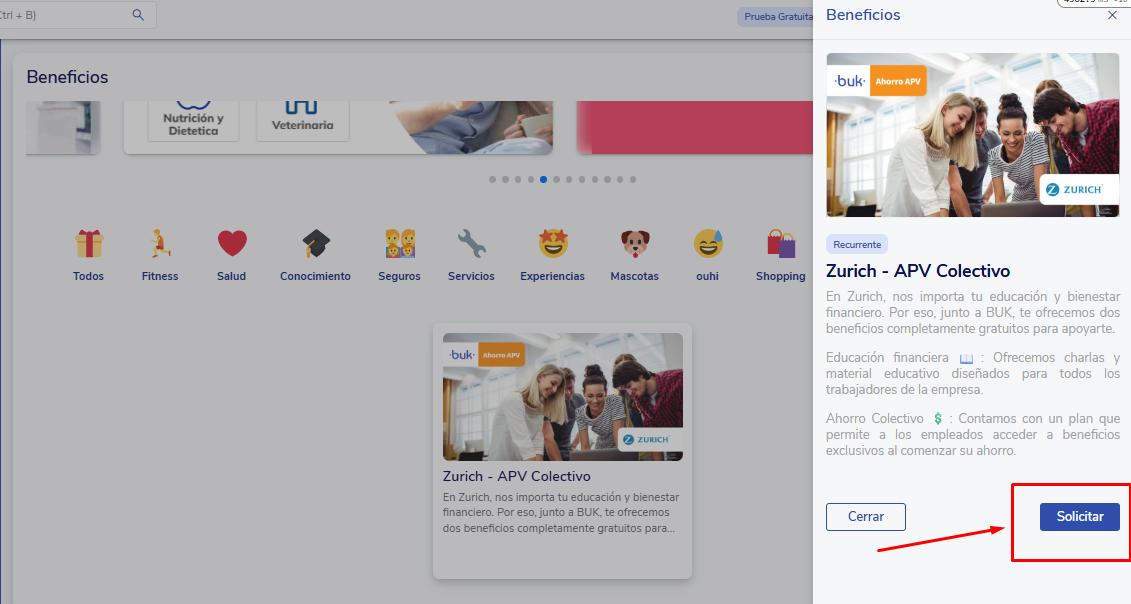The height and width of the screenshot is (604, 1131).
Task: Click the search magnifier icon
Action: 138,15
